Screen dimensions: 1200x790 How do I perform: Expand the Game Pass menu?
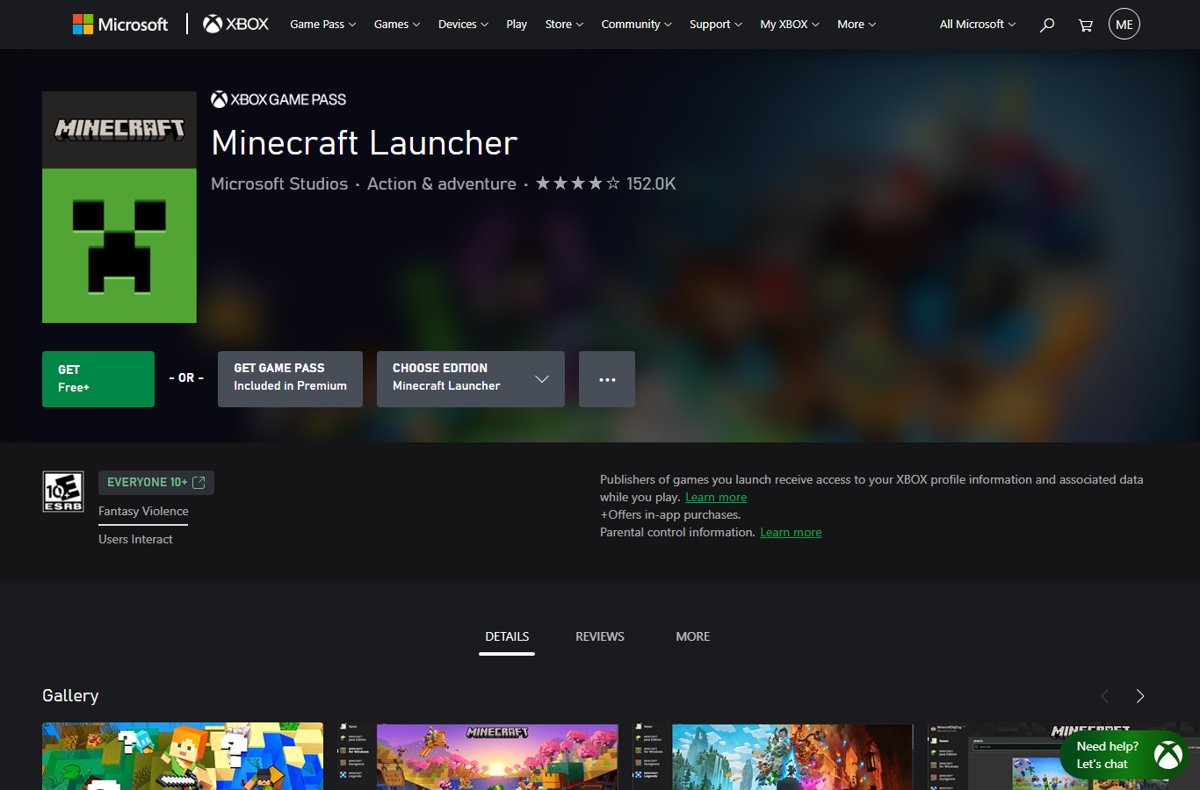(323, 24)
